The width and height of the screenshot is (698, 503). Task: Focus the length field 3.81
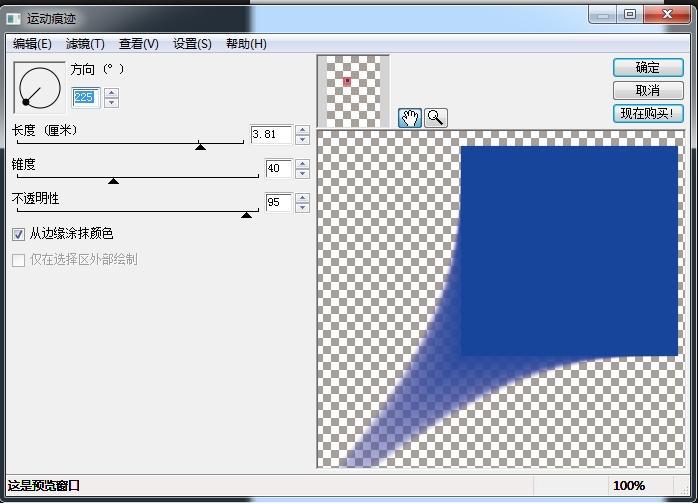[271, 134]
